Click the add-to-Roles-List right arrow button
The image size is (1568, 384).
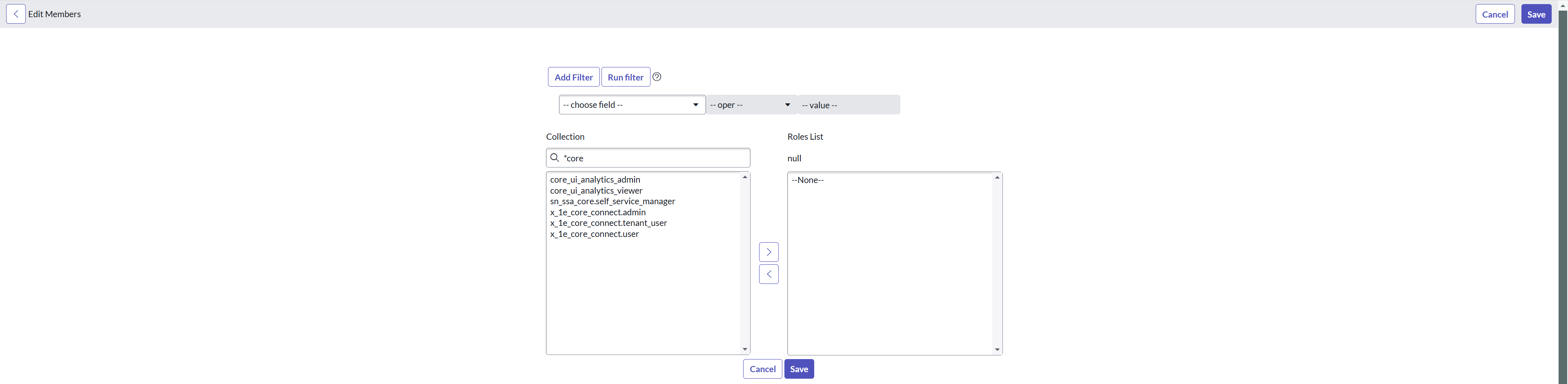(x=769, y=252)
